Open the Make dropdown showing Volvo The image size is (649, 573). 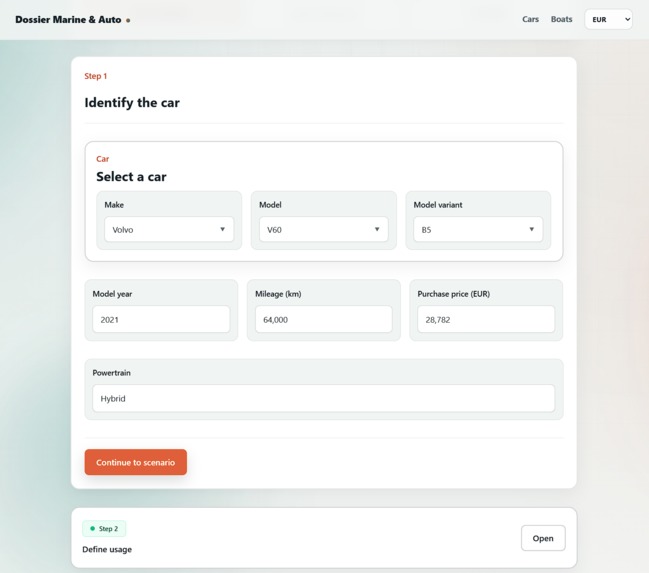pos(169,229)
